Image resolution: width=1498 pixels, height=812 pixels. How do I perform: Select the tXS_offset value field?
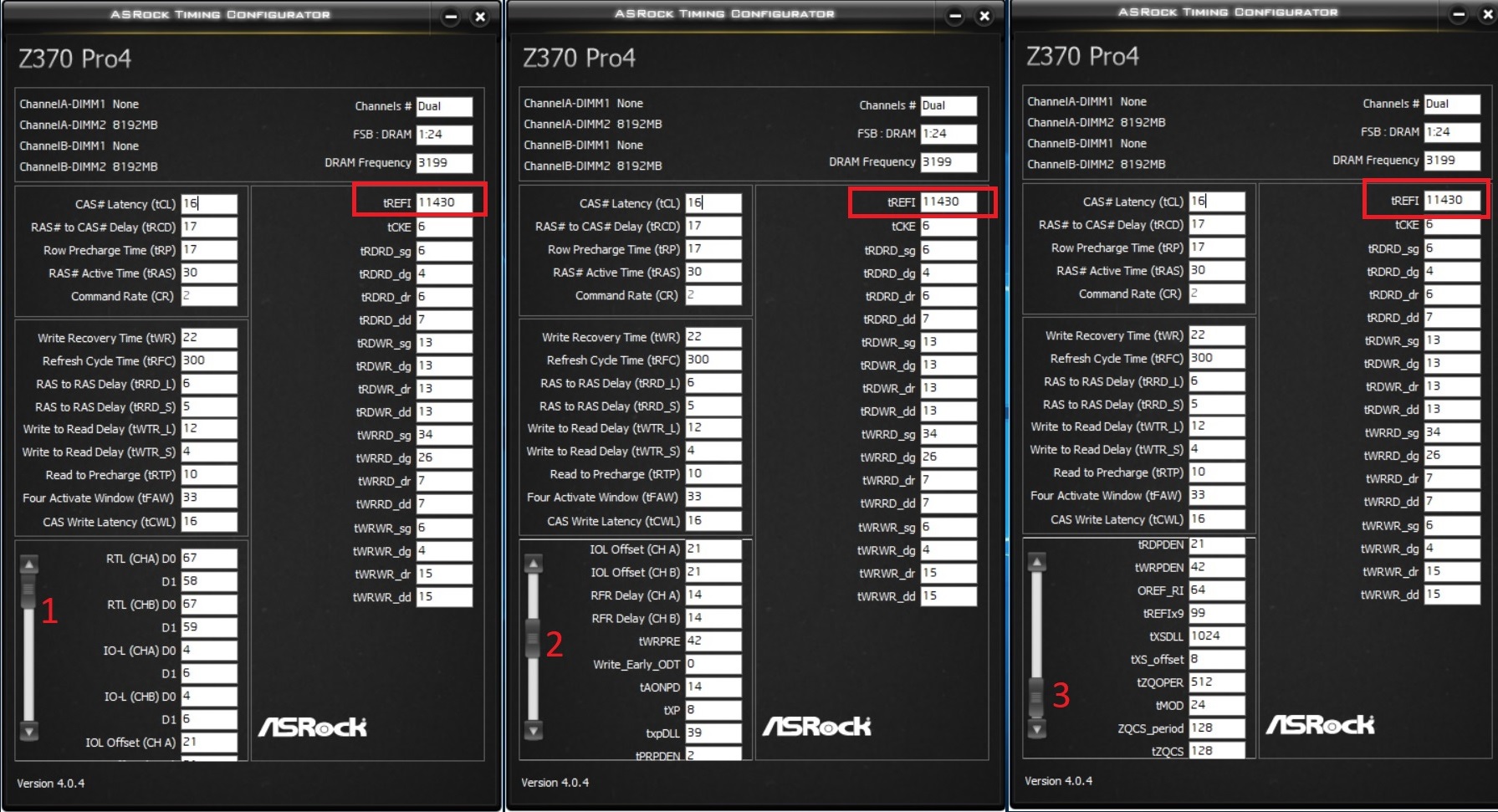tap(1217, 659)
